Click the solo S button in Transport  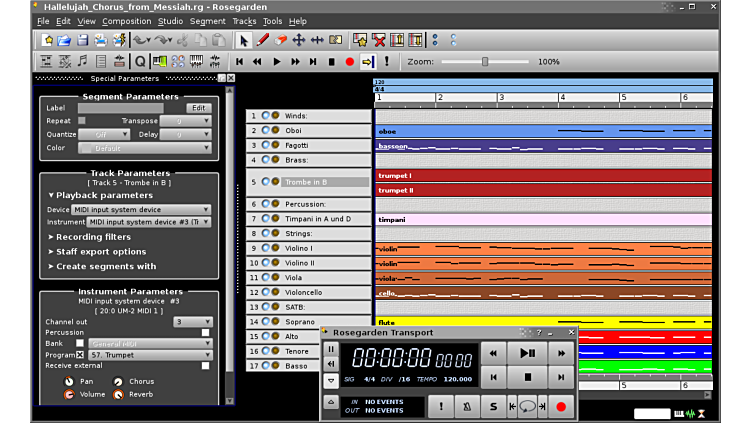(493, 406)
